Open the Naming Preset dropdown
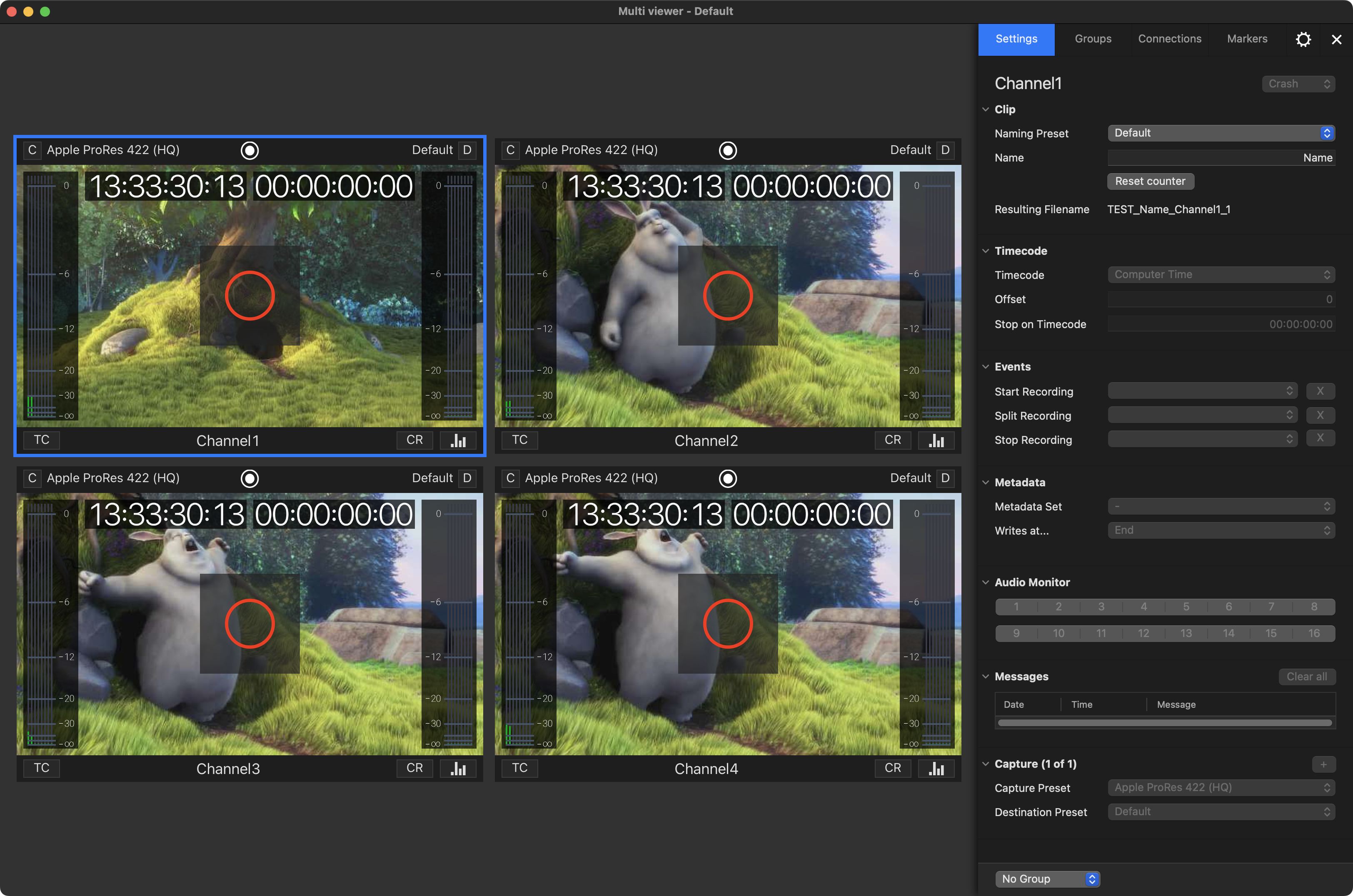The height and width of the screenshot is (896, 1353). click(x=1221, y=133)
